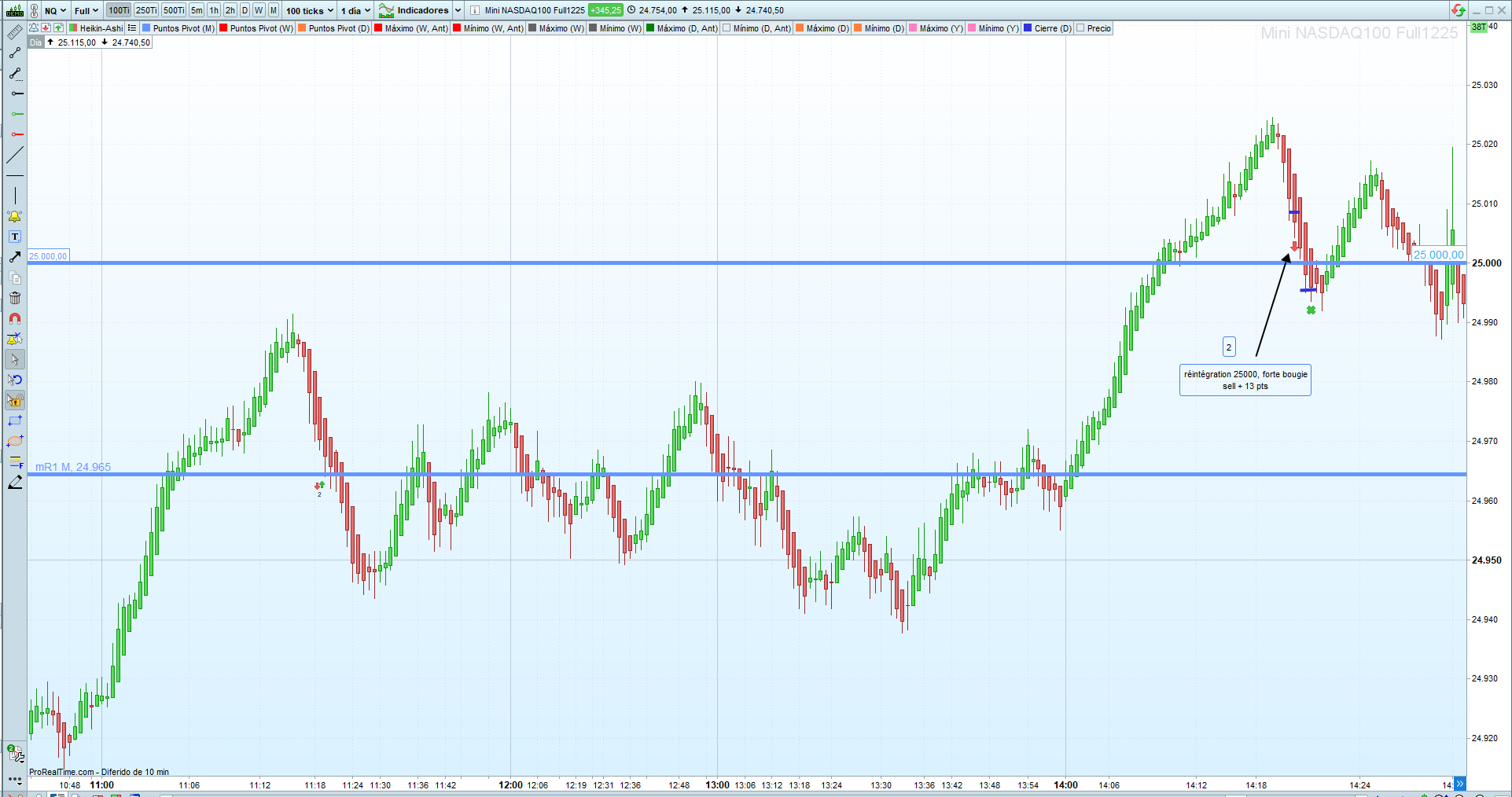Viewport: 1512px width, 797px height.
Task: Click the copy objects icon
Action: pos(15,277)
